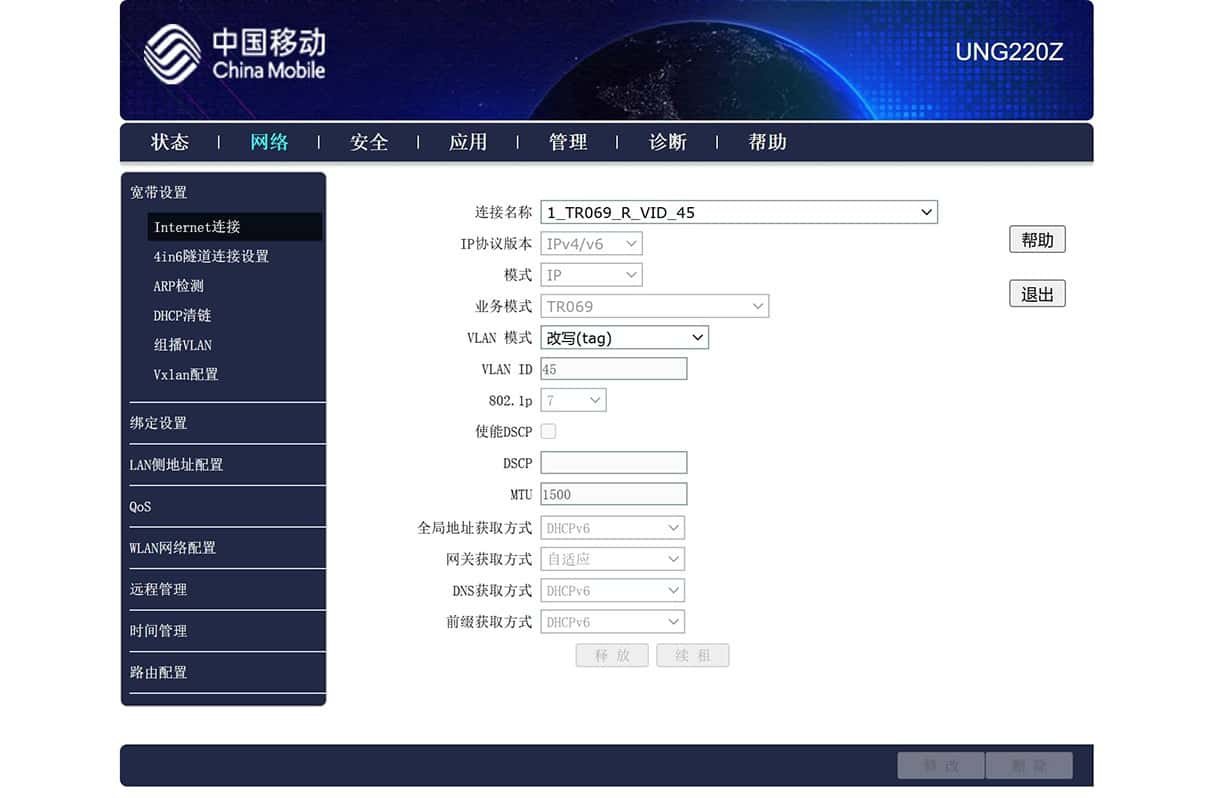
Task: Switch to the 状态 tab
Action: [x=170, y=142]
